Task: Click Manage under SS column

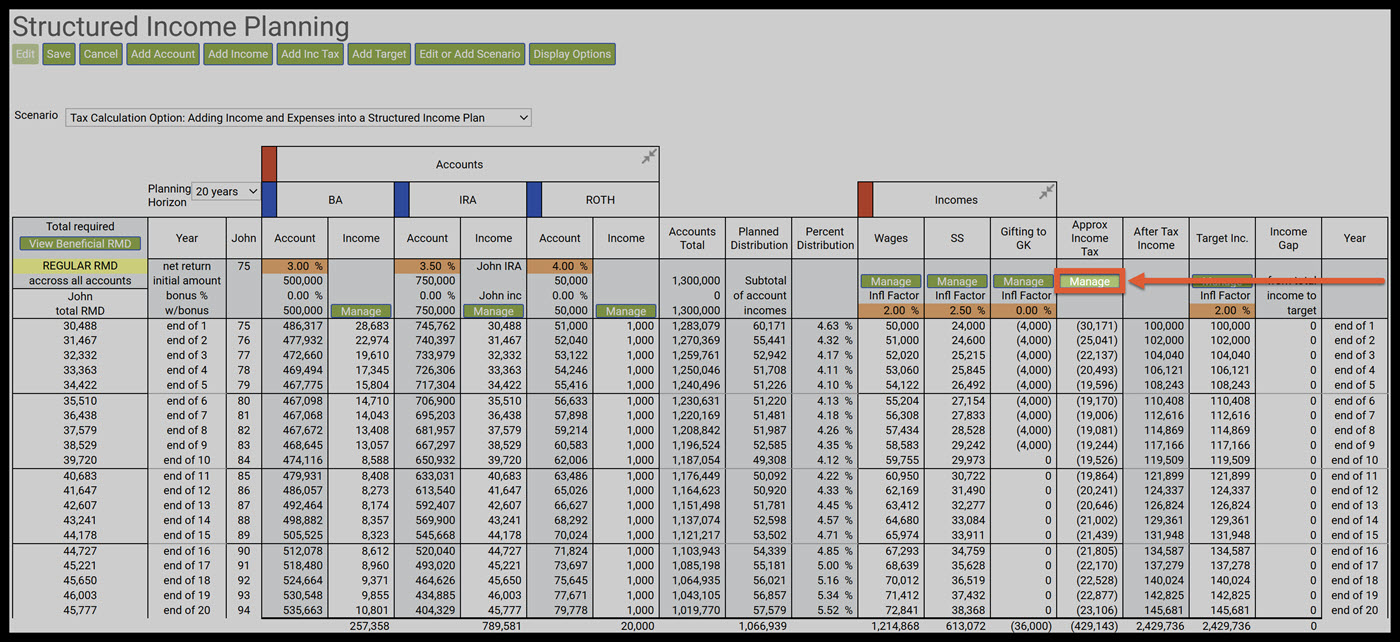Action: tap(957, 282)
